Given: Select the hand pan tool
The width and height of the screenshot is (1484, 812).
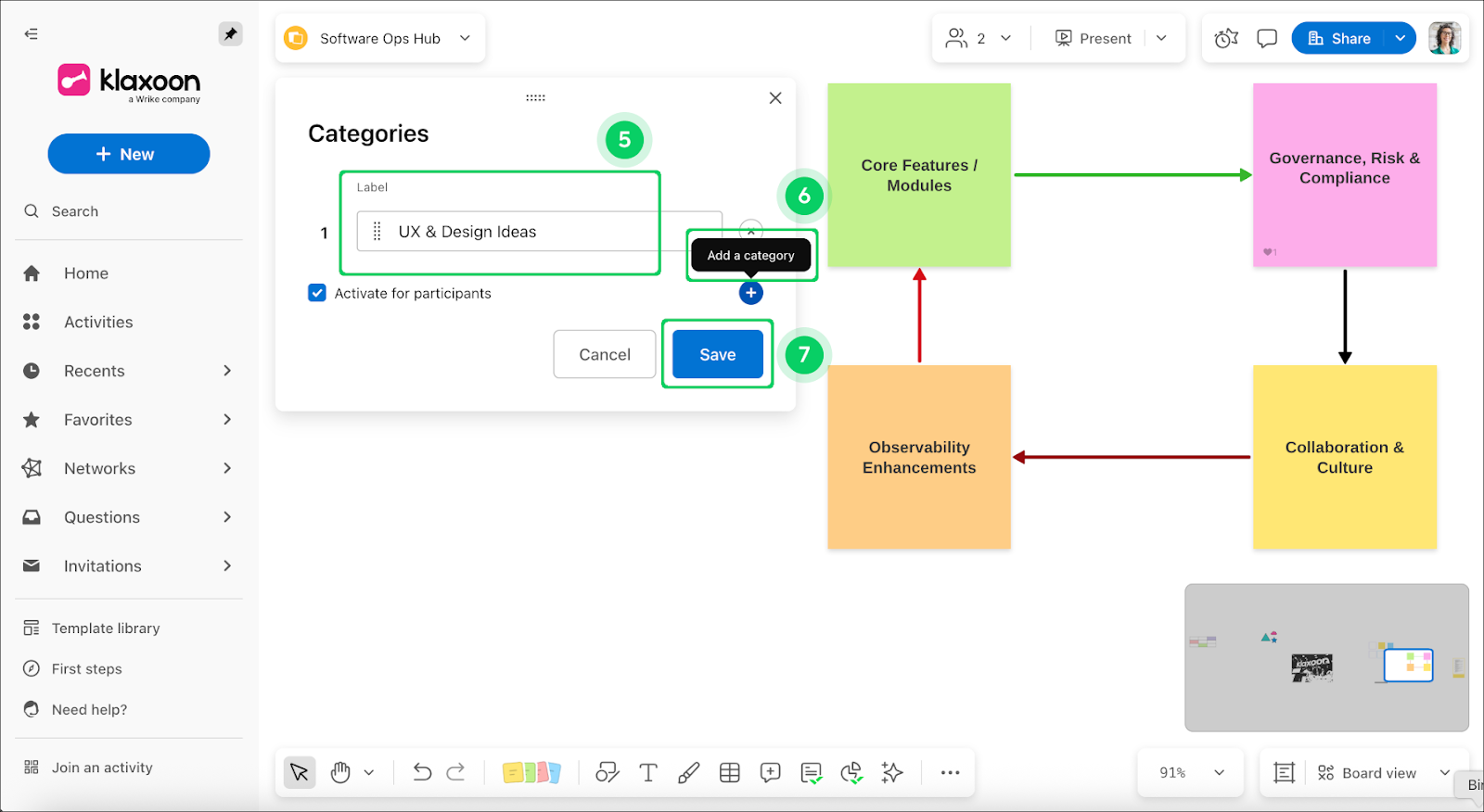Looking at the screenshot, I should 340,772.
